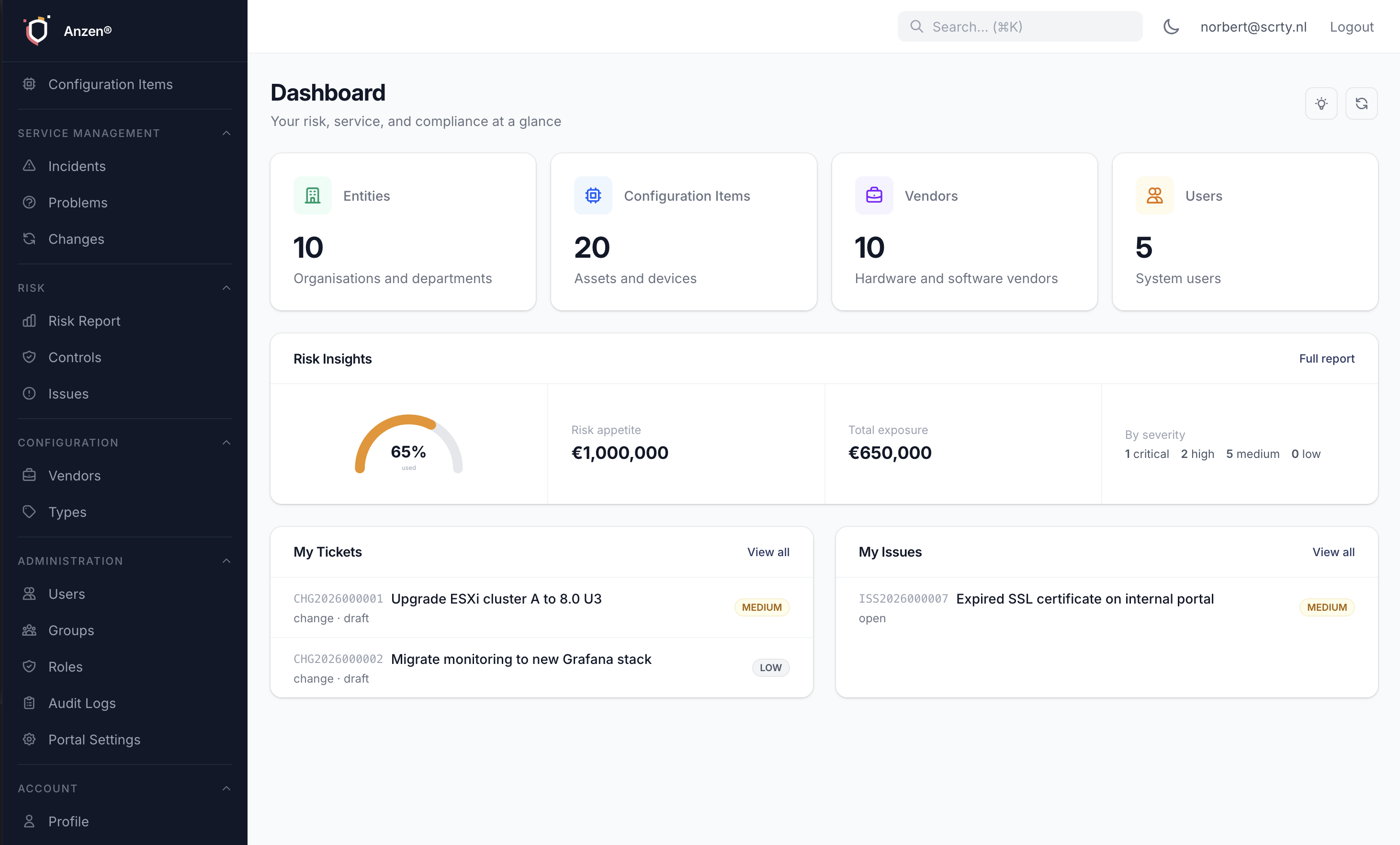Click the Anzen shield logo

(x=37, y=30)
